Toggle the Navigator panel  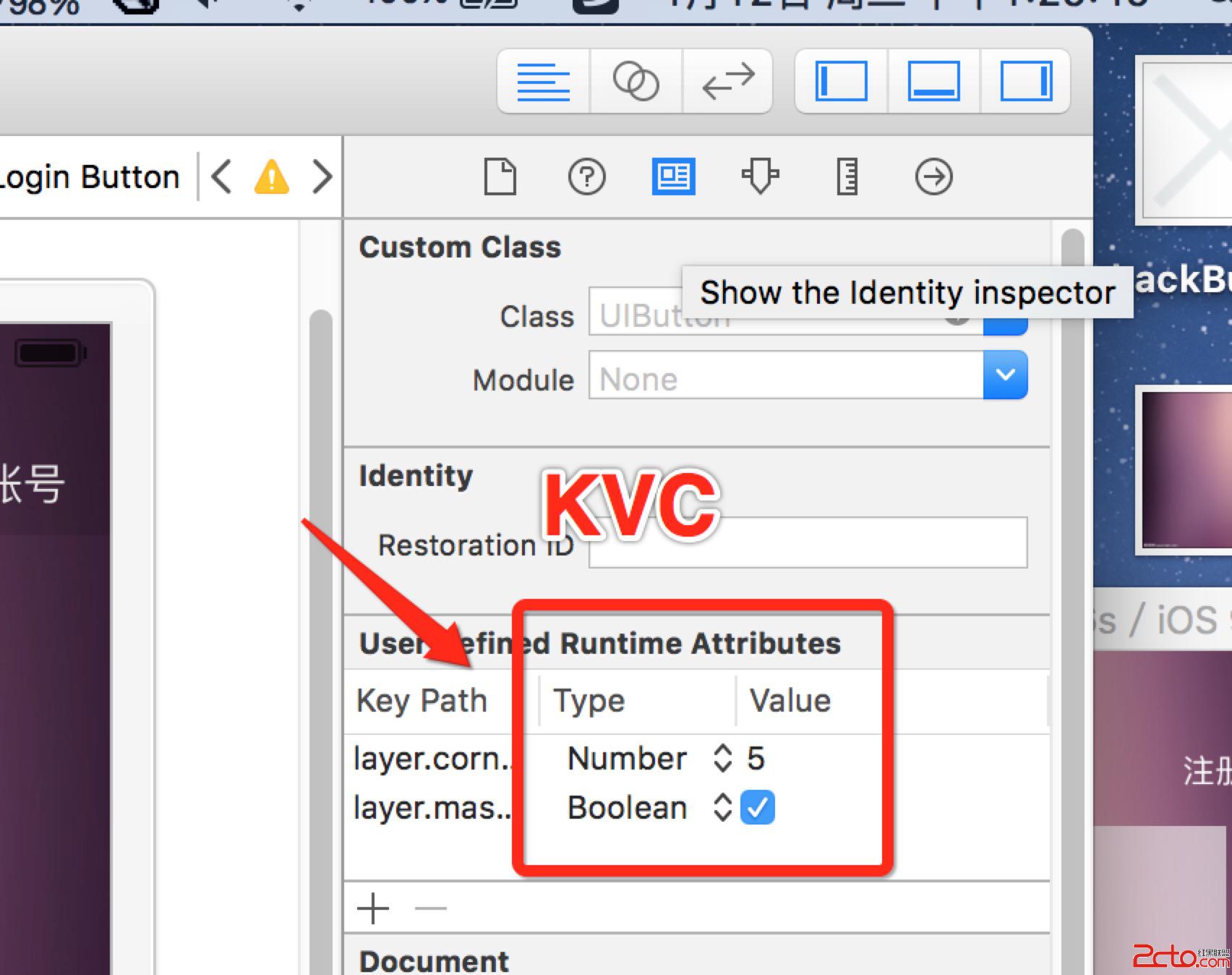(842, 81)
